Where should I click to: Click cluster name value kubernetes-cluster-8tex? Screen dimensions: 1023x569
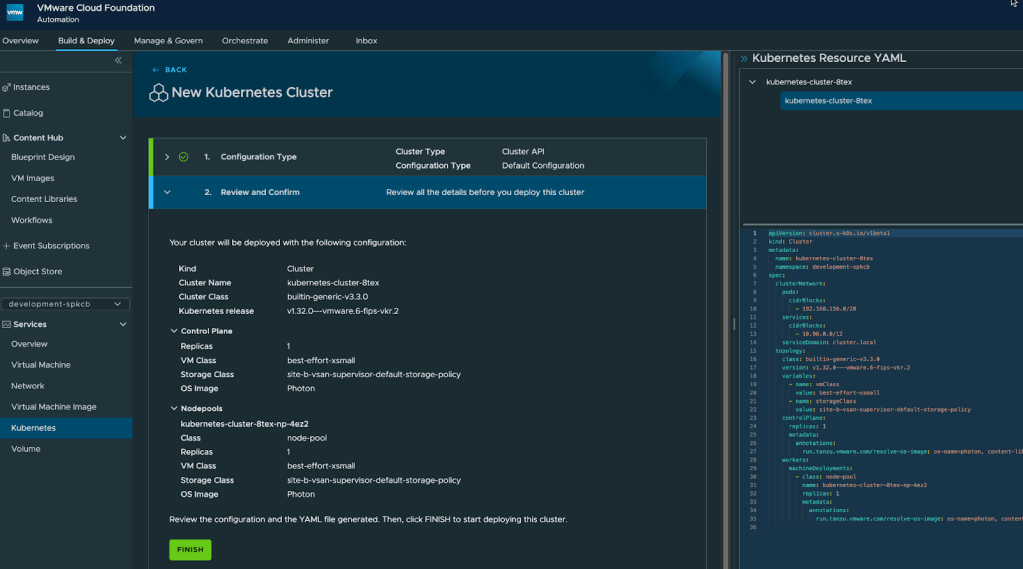333,283
